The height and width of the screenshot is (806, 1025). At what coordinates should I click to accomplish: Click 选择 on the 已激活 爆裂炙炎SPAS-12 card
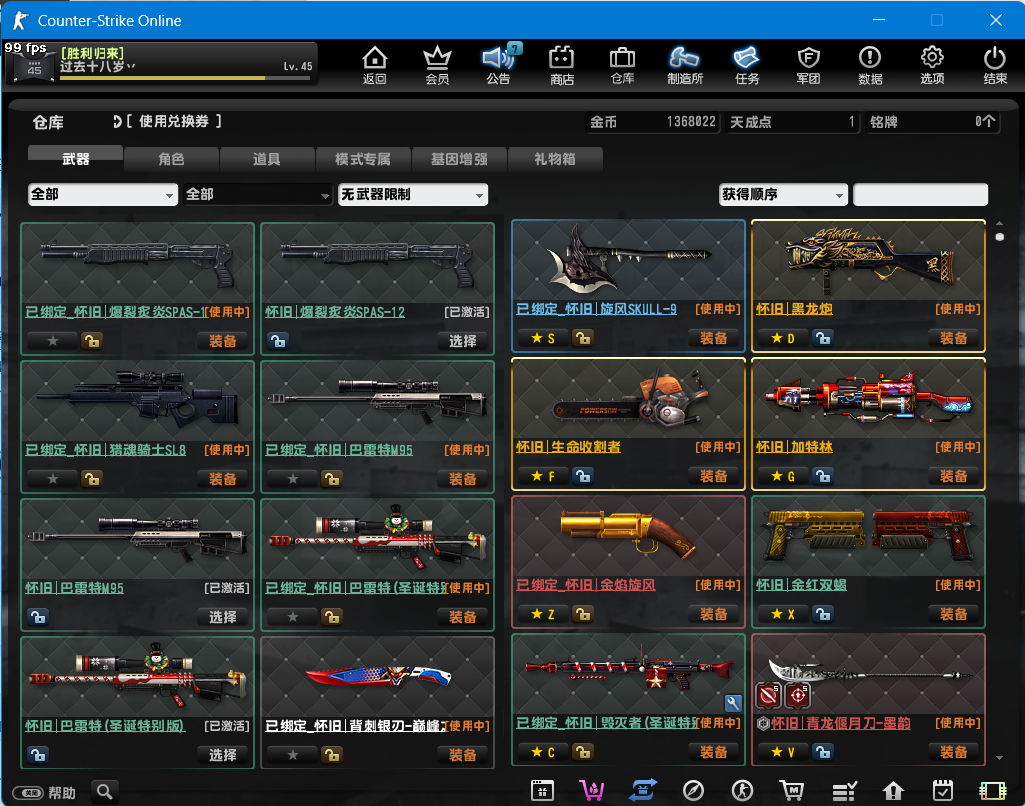pos(463,341)
